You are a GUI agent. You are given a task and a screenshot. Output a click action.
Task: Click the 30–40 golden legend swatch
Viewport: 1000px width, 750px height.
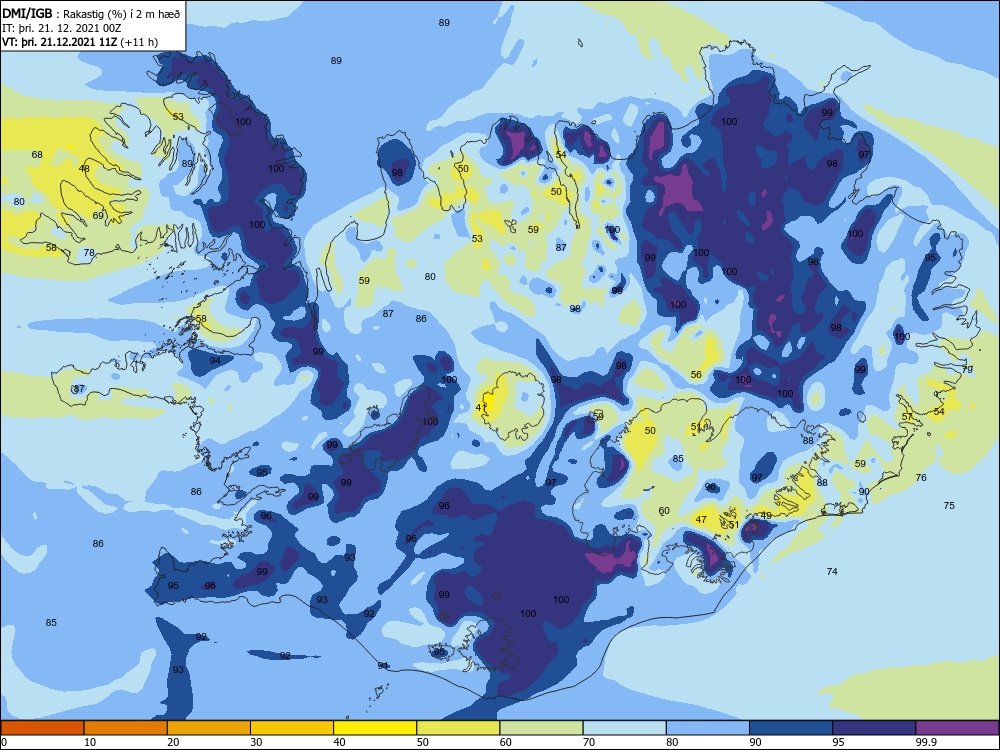[x=292, y=728]
